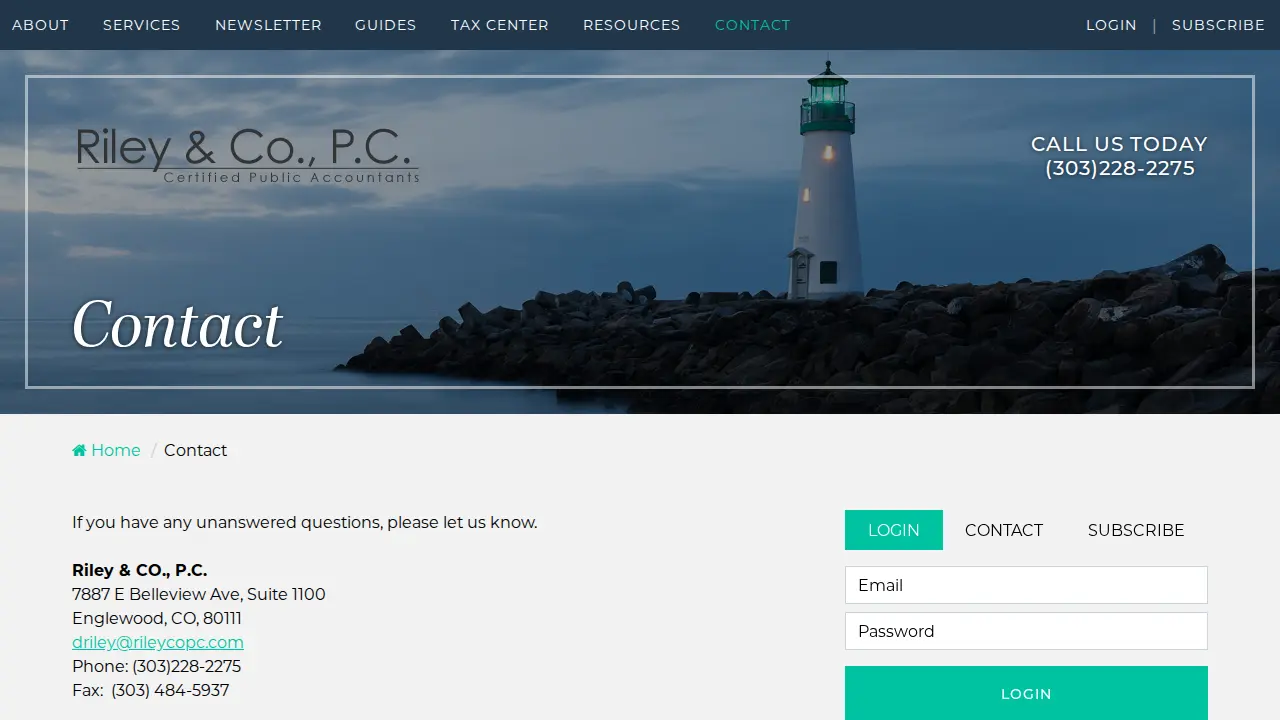Click the bold 'Riley & CO., P.C.' name
Screen dimensions: 1280x720
coord(140,570)
